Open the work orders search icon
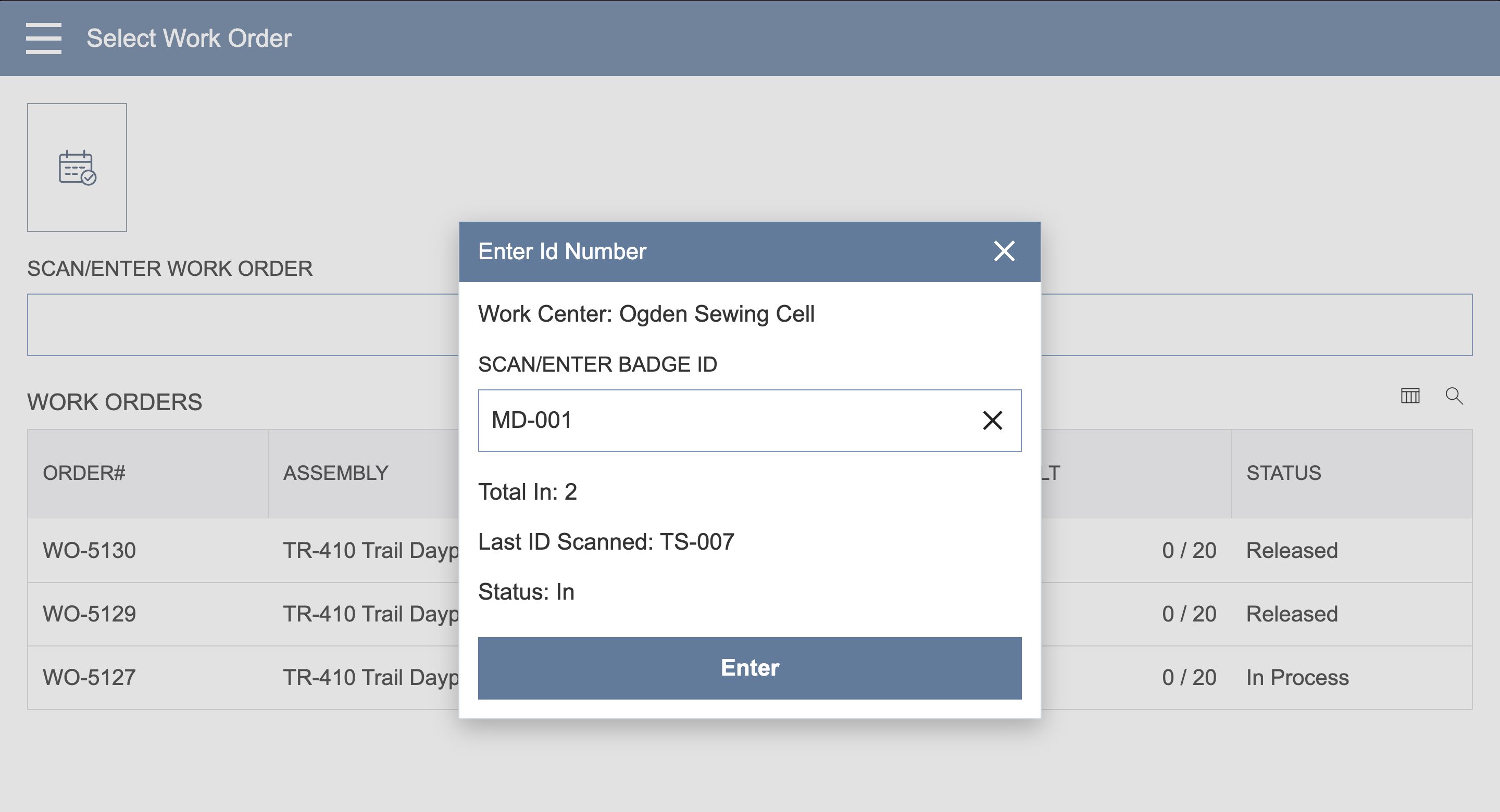This screenshot has width=1500, height=812. click(1454, 396)
